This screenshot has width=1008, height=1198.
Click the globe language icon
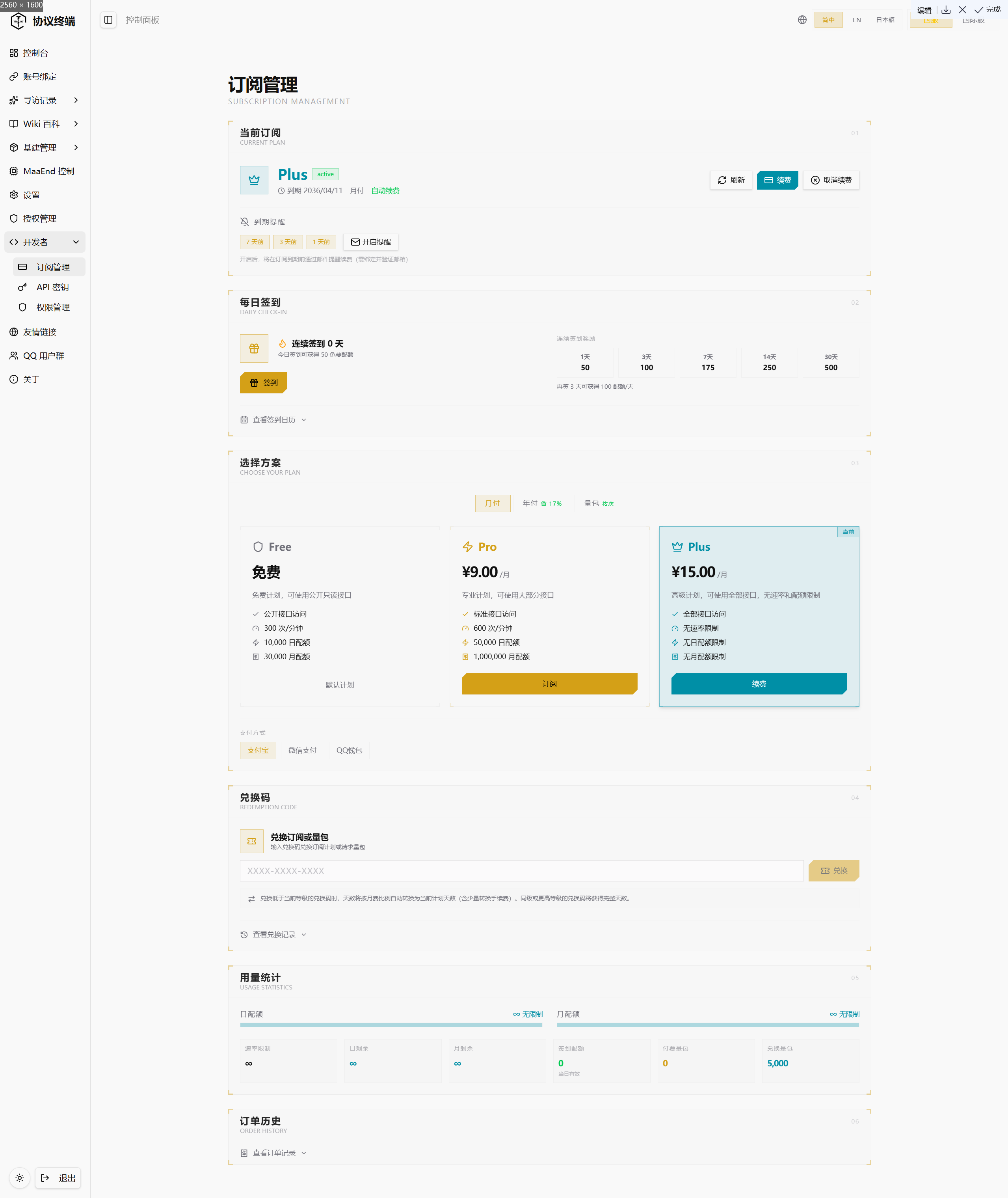(802, 20)
